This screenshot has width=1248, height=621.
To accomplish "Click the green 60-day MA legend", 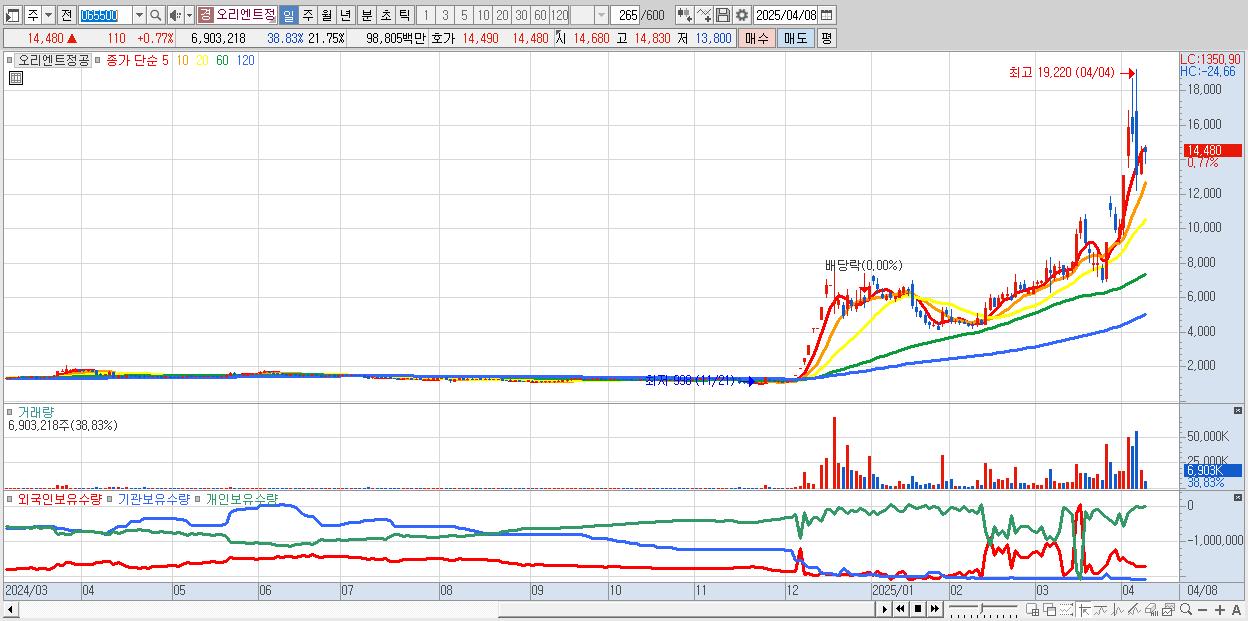I will click(x=222, y=60).
